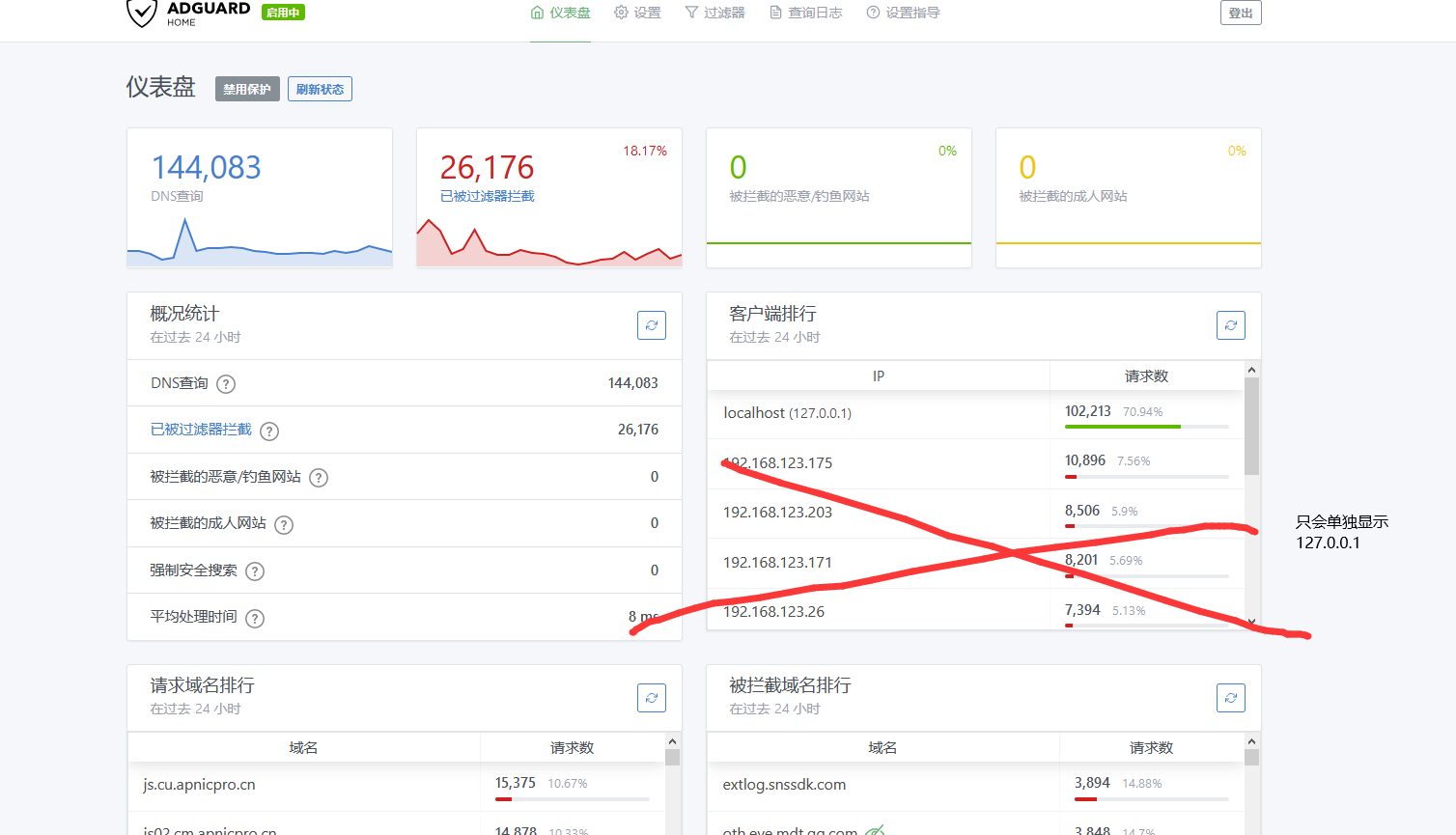Click the AdGuard Home shield logo
The height and width of the screenshot is (835, 1456).
pyautogui.click(x=142, y=14)
